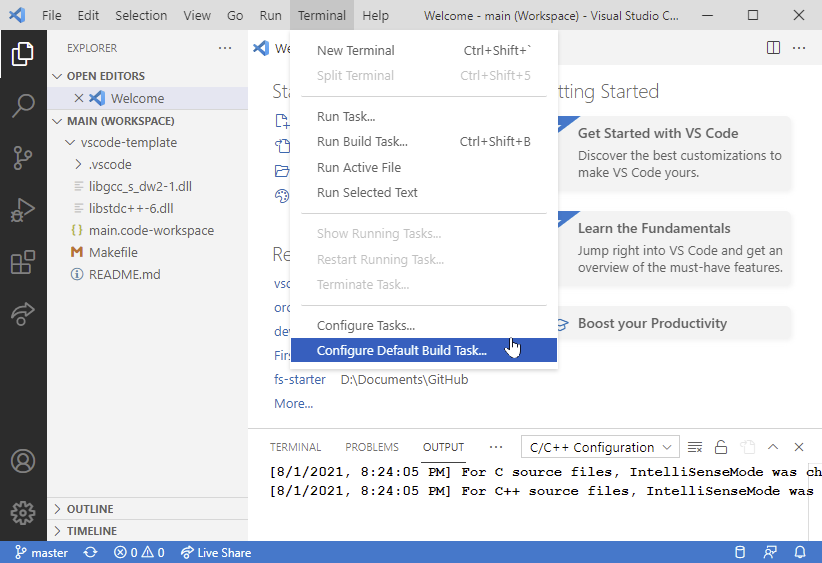Maximize the panel size chevron
The width and height of the screenshot is (822, 563).
773,447
